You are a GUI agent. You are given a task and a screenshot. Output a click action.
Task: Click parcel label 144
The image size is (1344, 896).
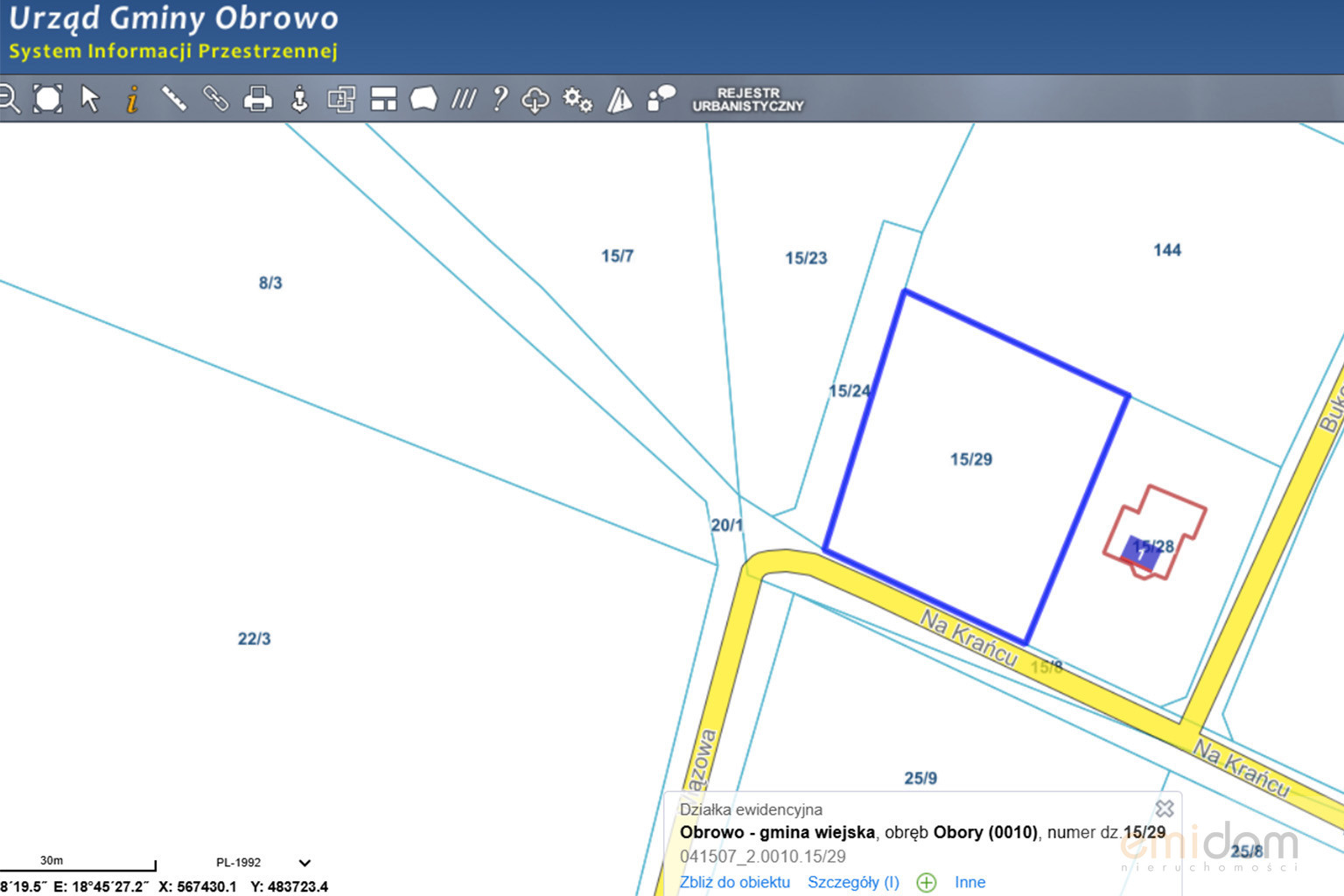tap(1167, 250)
